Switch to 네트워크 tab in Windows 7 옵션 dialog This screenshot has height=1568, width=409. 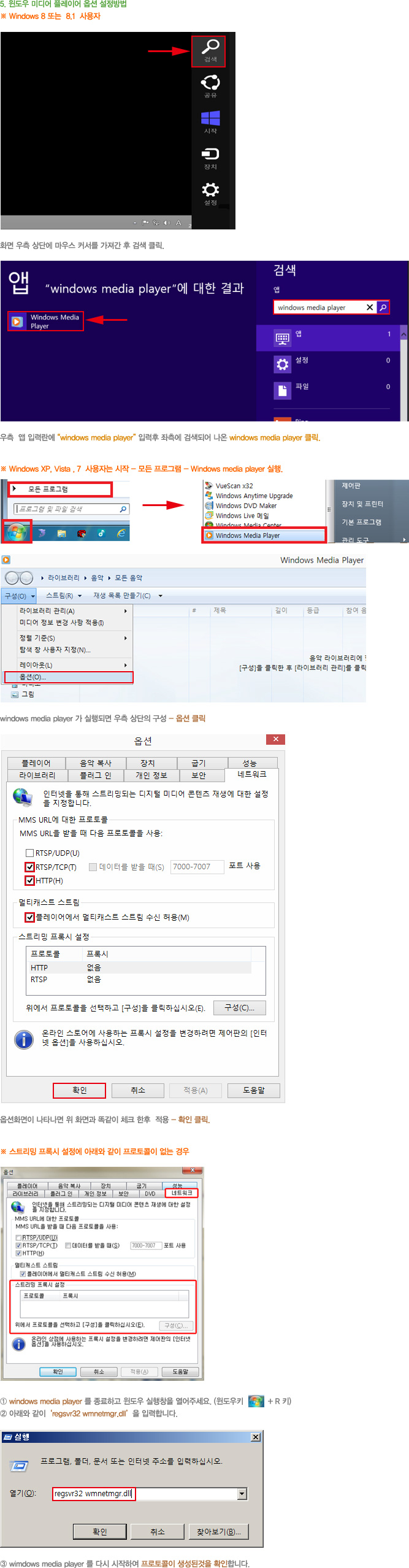(182, 1193)
